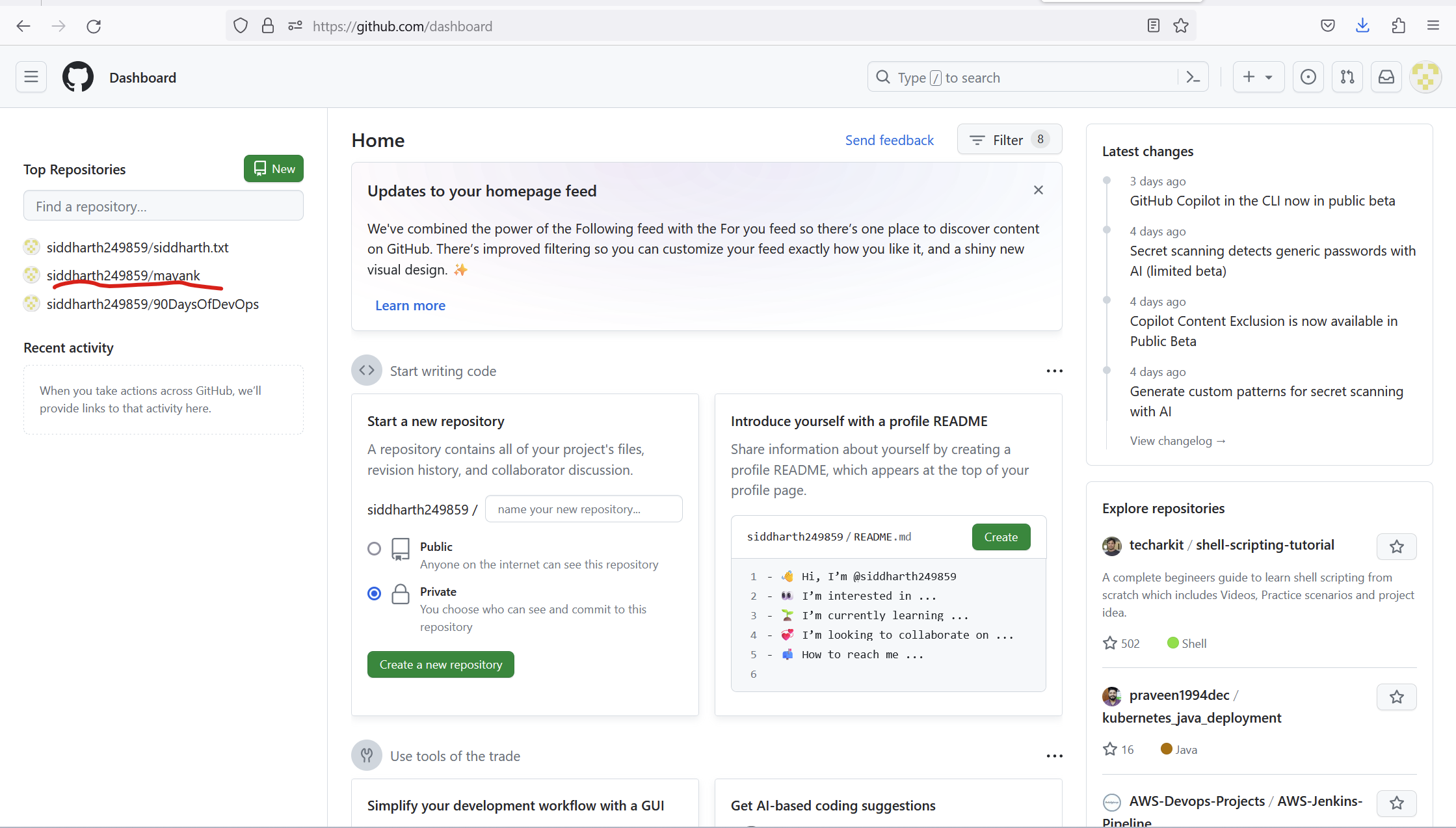Screen dimensions: 1456x828
Task: Open the GitHub hamburger navigation menu
Action: [31, 77]
